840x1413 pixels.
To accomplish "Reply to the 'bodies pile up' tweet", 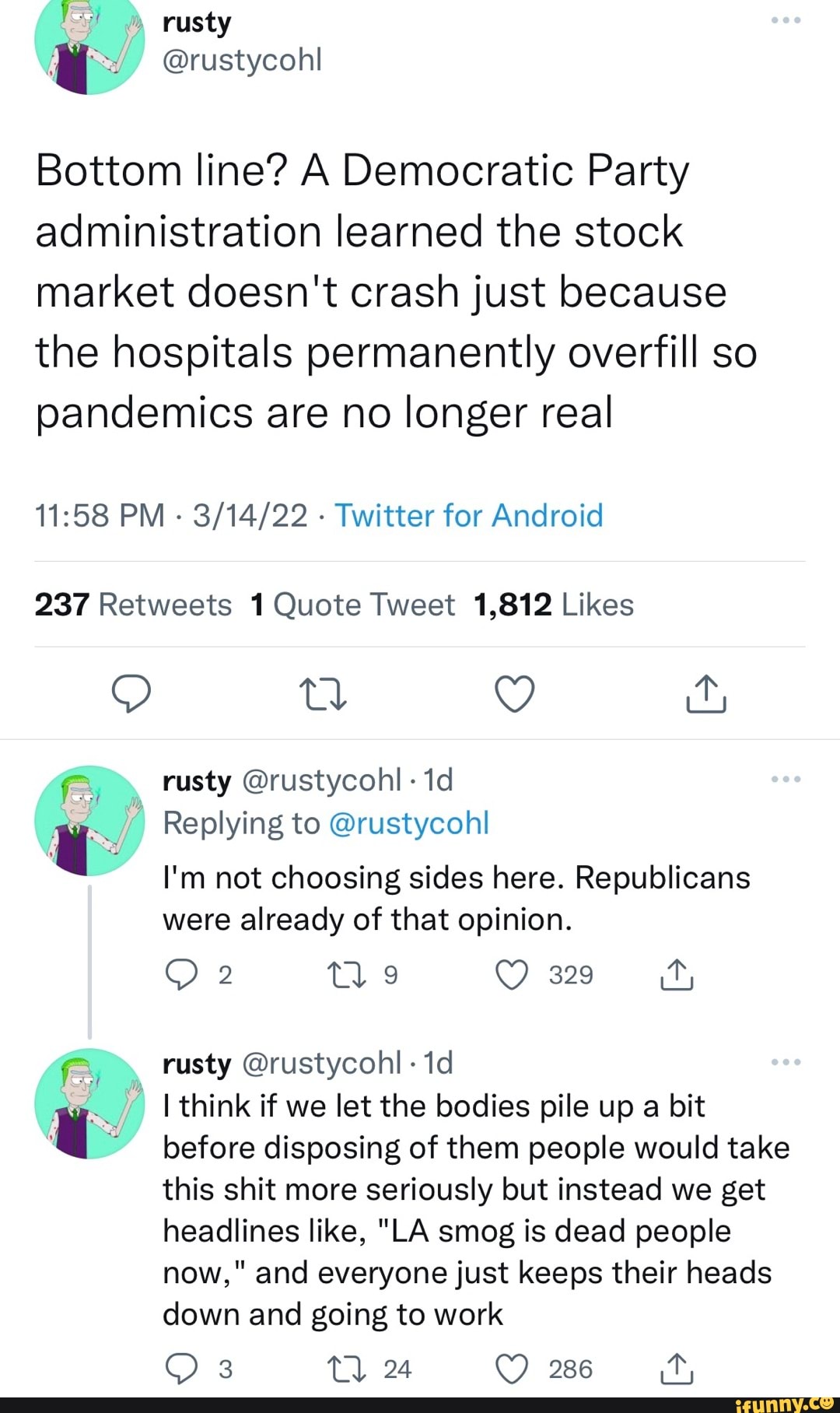I will [x=183, y=1369].
